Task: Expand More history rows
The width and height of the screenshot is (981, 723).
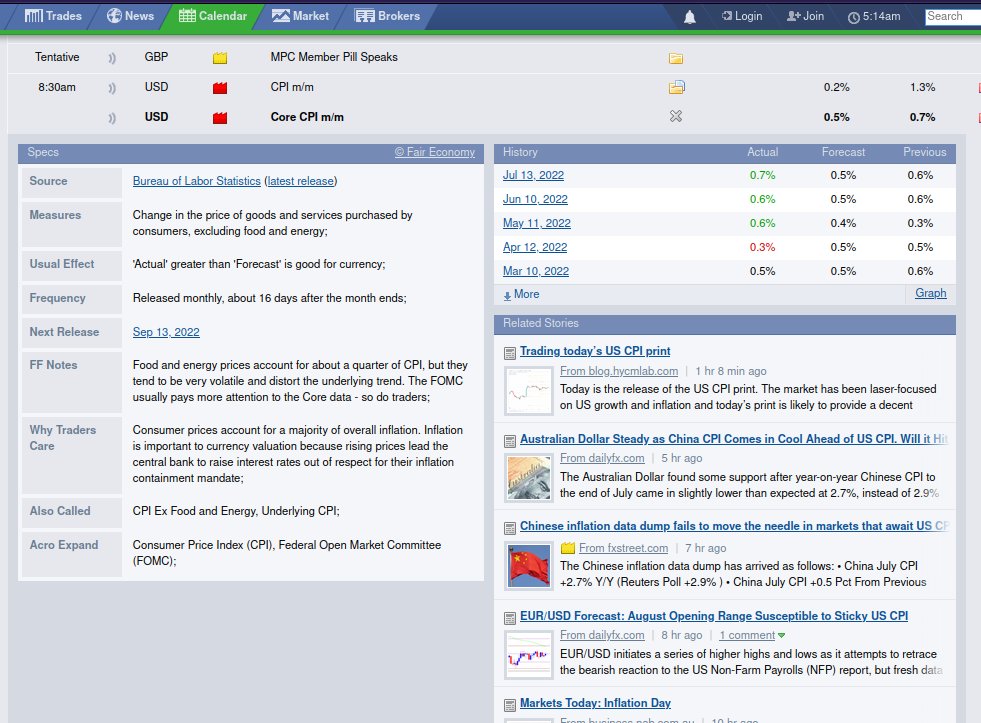Action: point(521,295)
